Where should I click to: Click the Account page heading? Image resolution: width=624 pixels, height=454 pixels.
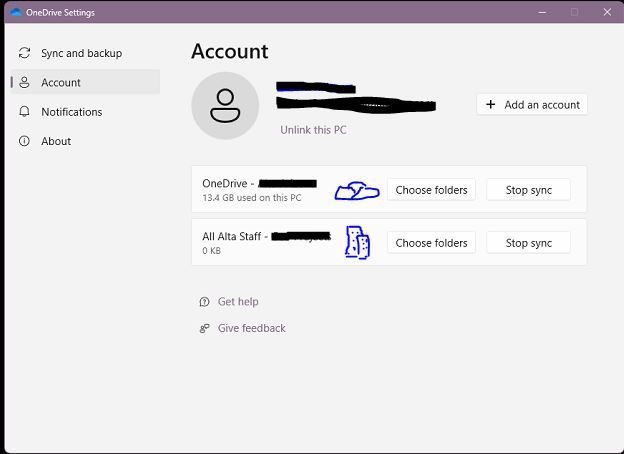[230, 51]
